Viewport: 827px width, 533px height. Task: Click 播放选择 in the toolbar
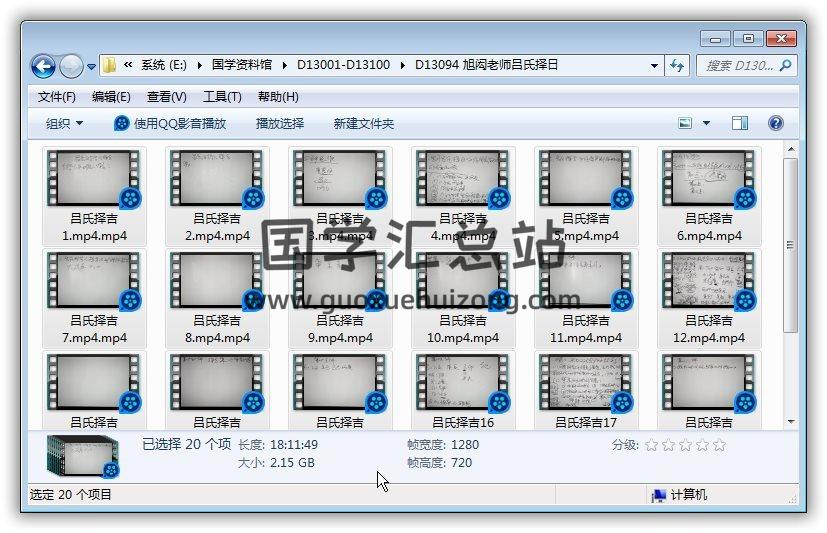280,124
